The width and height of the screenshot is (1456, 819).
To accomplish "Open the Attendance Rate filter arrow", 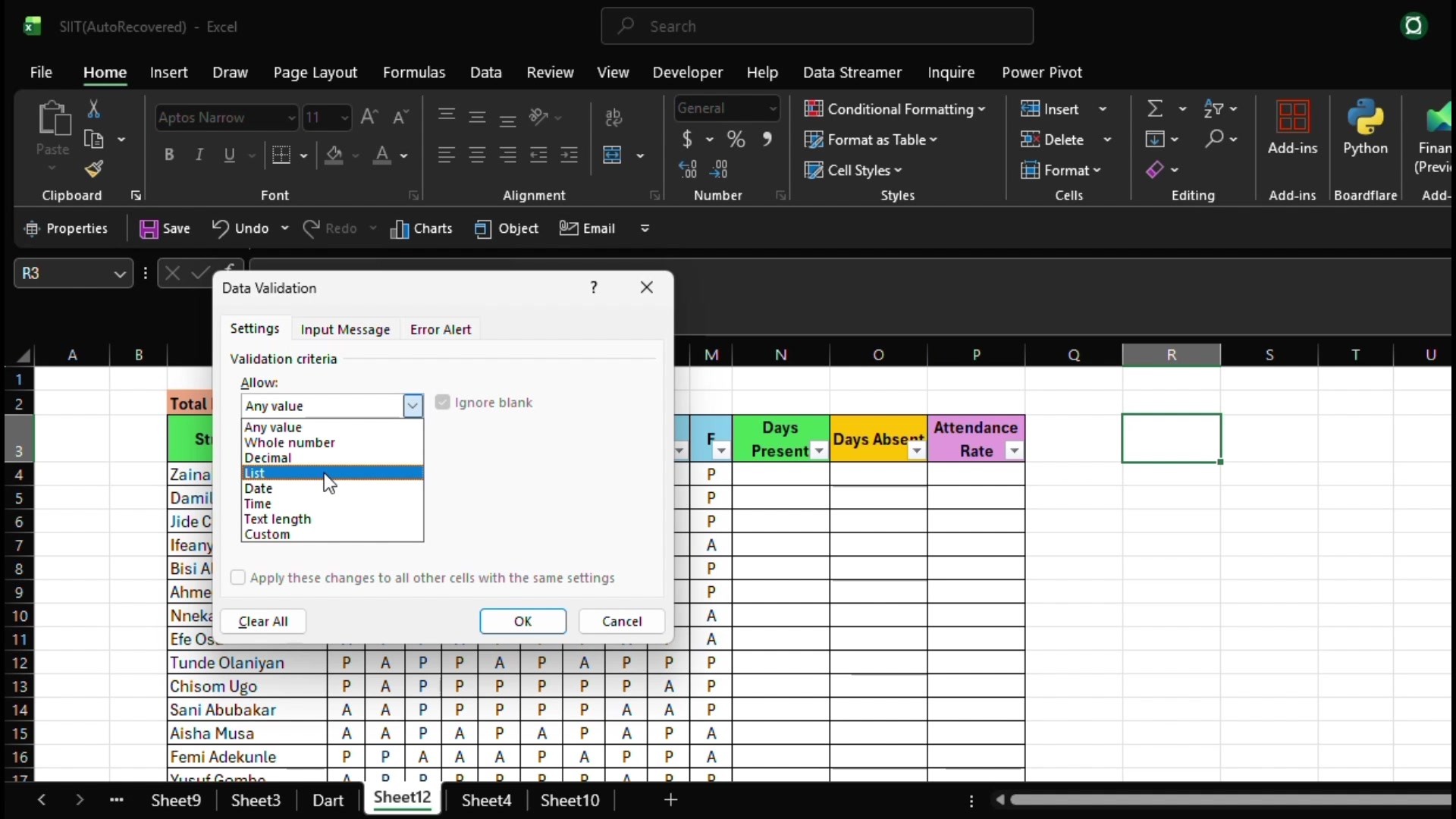I will (1014, 451).
